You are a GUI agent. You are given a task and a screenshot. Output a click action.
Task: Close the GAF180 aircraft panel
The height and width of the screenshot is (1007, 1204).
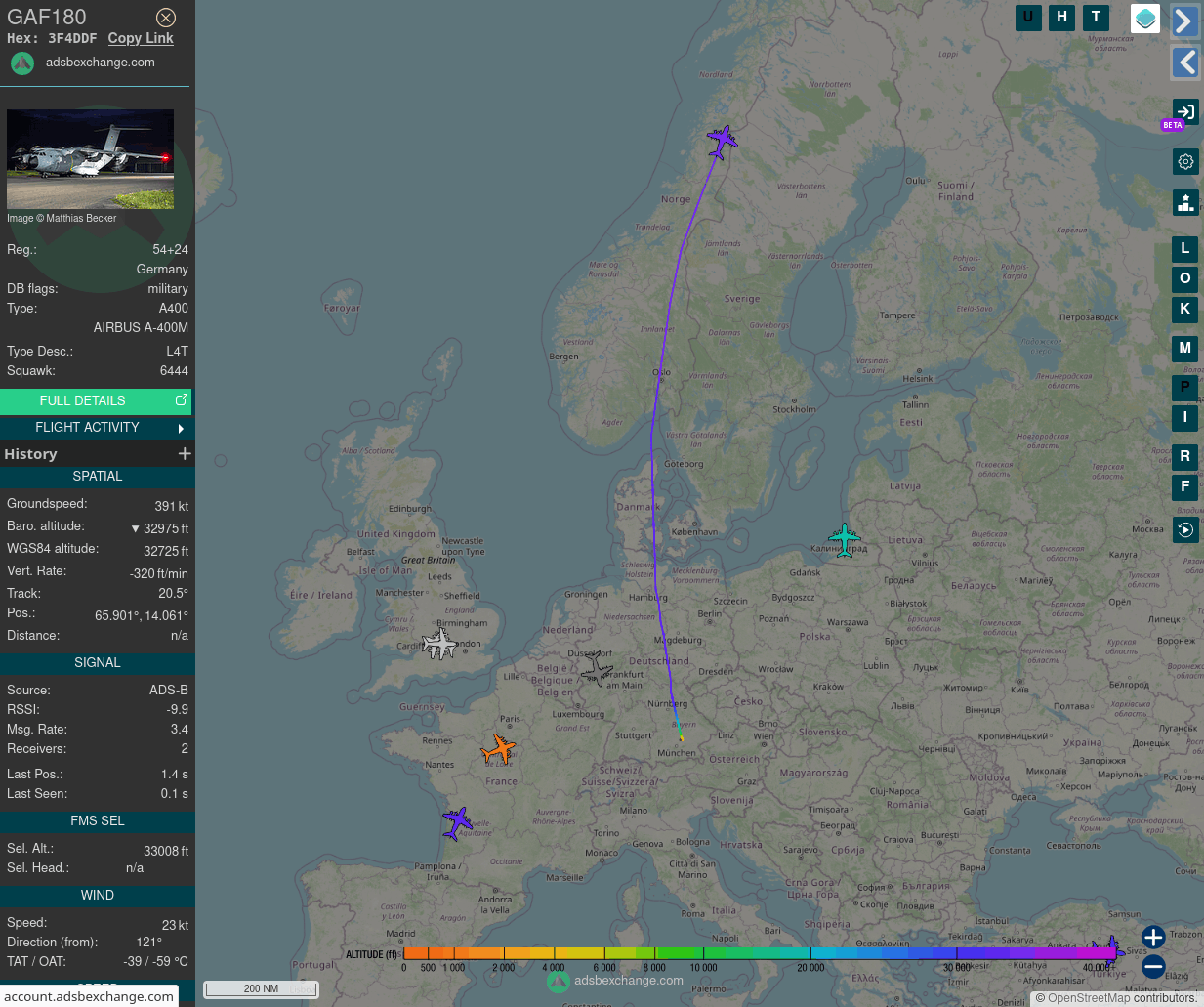[166, 18]
